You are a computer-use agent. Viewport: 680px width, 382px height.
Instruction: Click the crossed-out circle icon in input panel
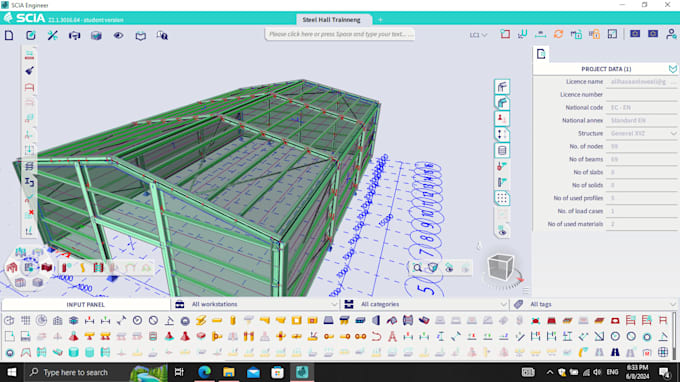pos(153,320)
